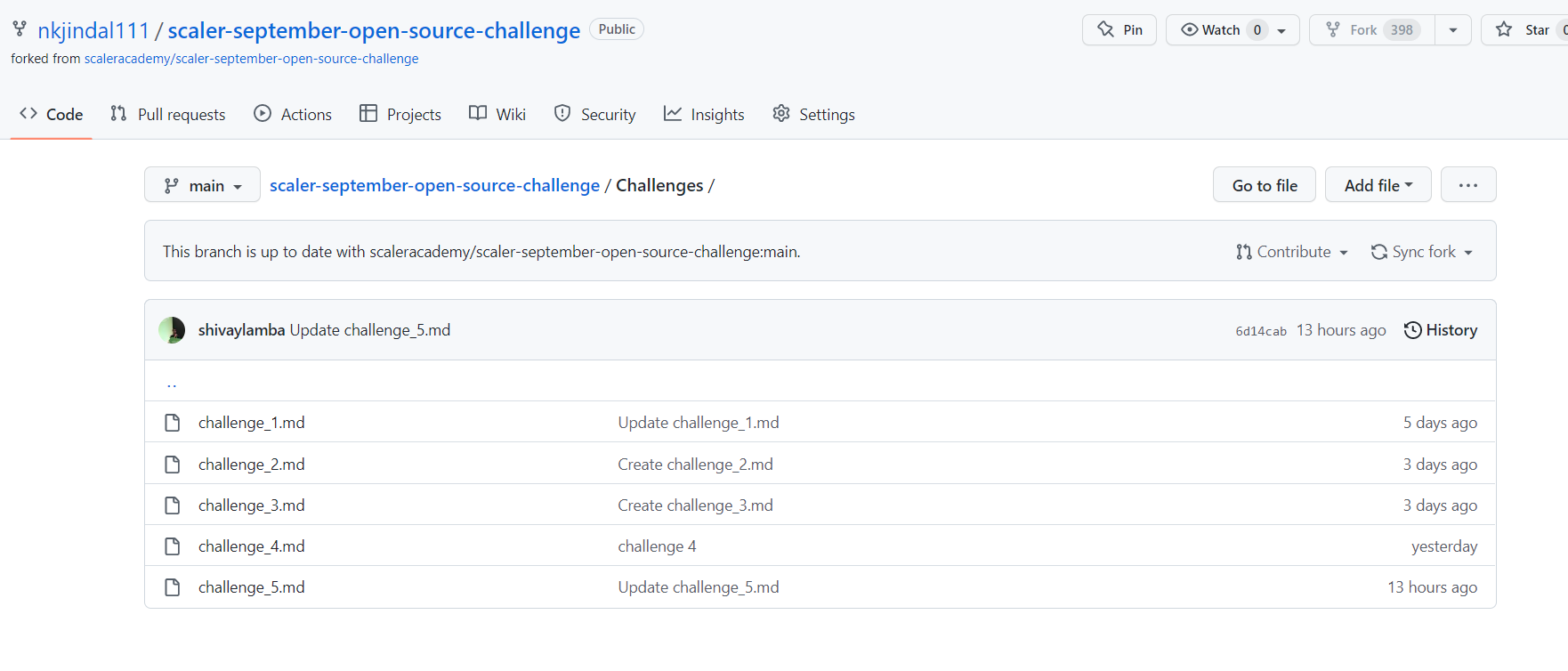Open the file challenge_5.md
The image size is (1568, 671).
tap(251, 587)
